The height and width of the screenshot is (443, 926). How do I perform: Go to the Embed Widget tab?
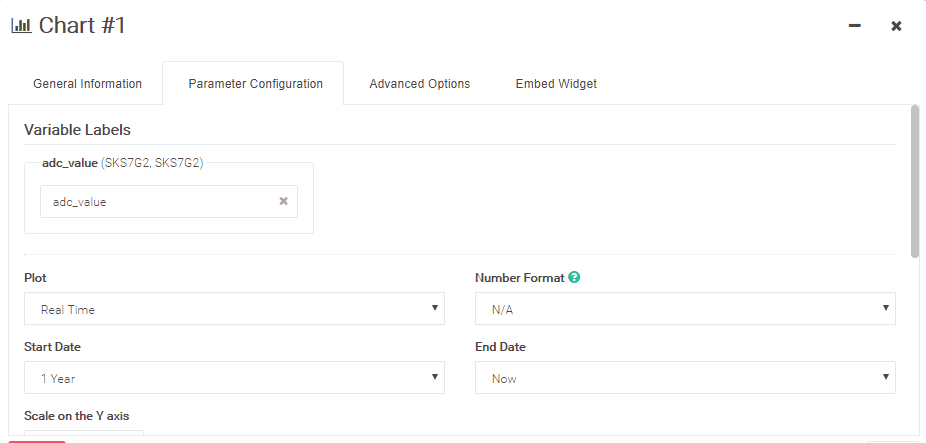[x=556, y=84]
